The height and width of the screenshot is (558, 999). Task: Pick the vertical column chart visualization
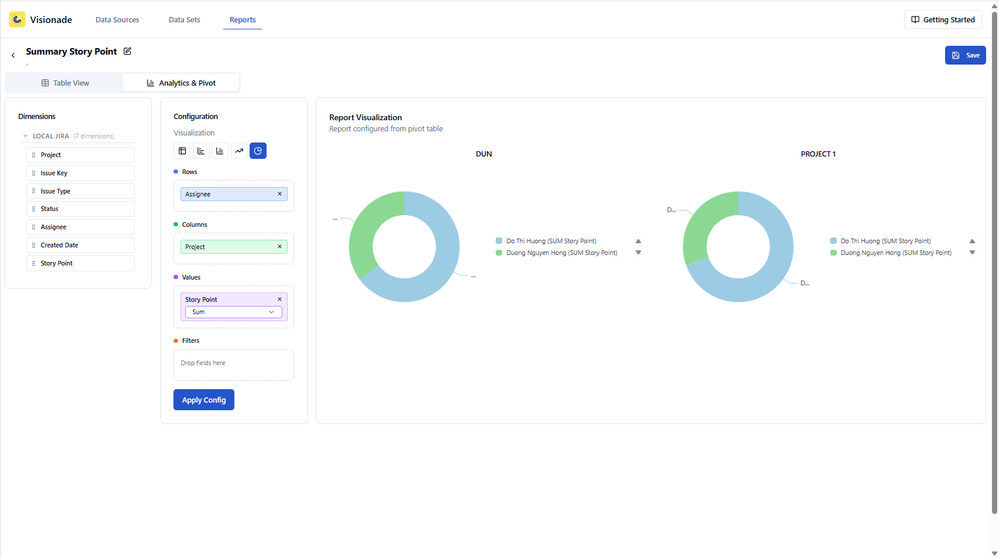[220, 151]
